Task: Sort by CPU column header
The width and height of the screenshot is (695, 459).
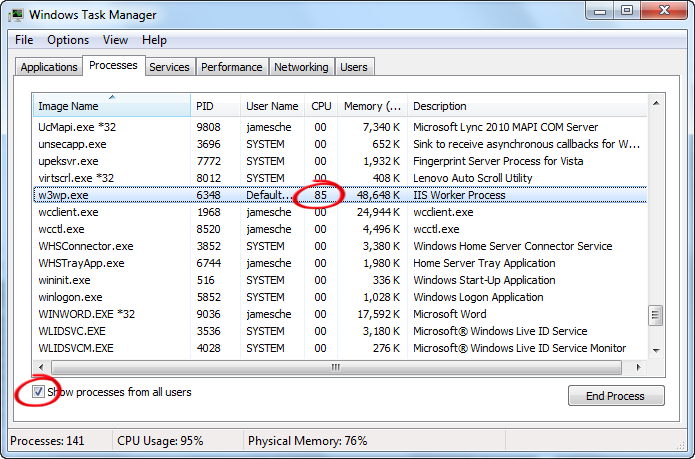Action: coord(321,105)
